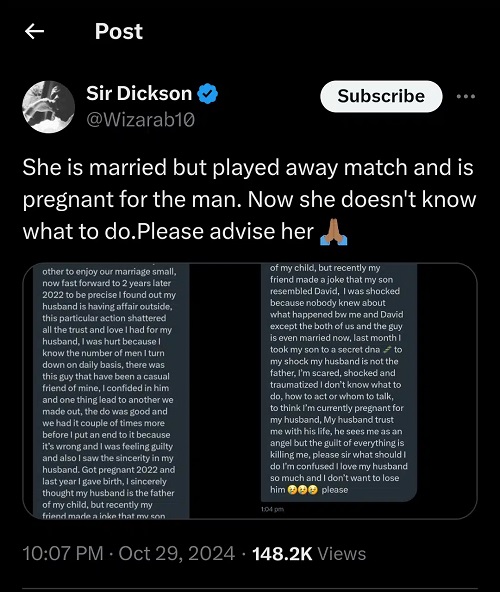Image resolution: width=500 pixels, height=592 pixels.
Task: Subscribe to Sir Dickson
Action: tap(381, 96)
